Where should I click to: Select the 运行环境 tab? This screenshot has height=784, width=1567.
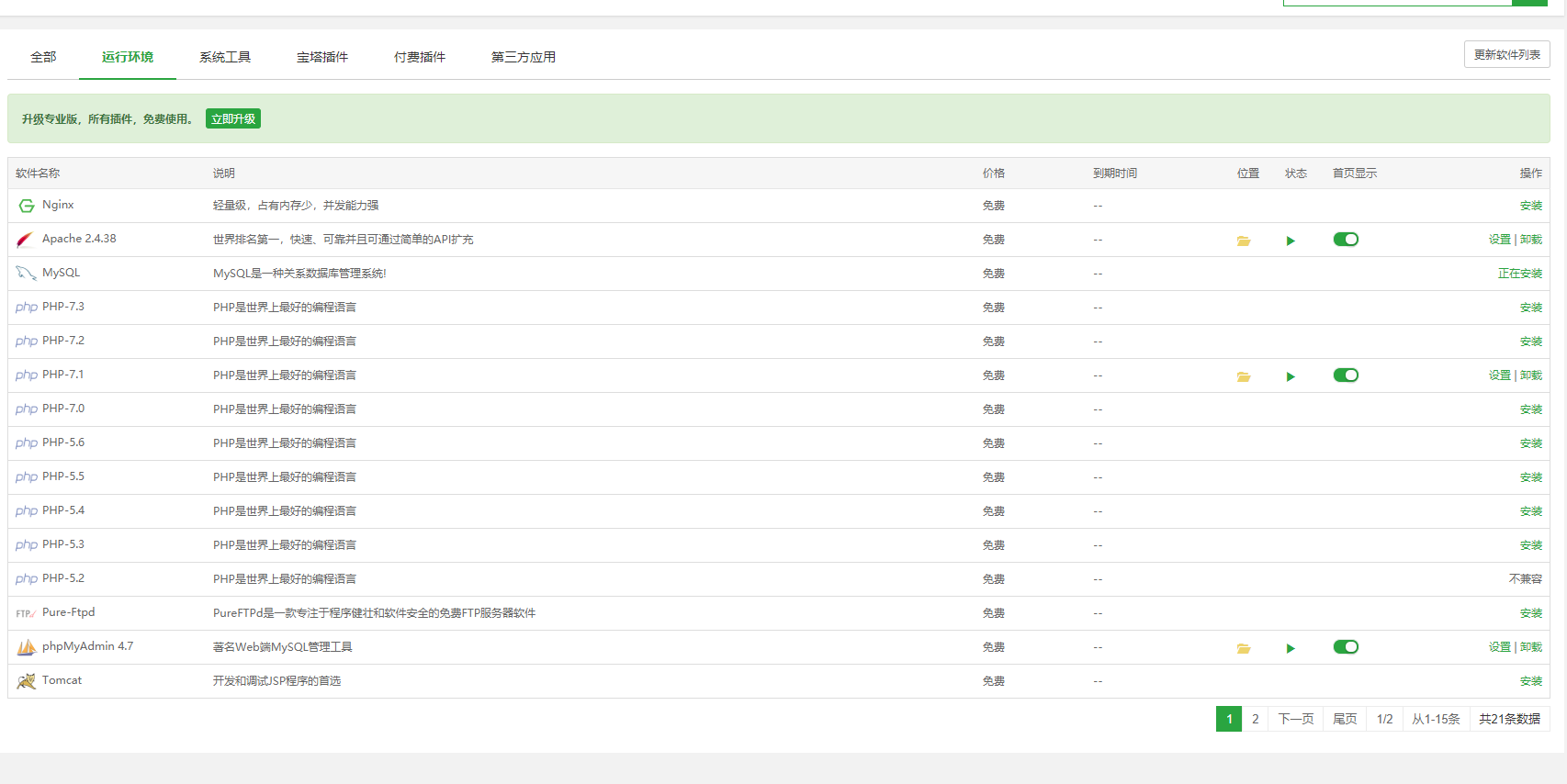[x=128, y=57]
